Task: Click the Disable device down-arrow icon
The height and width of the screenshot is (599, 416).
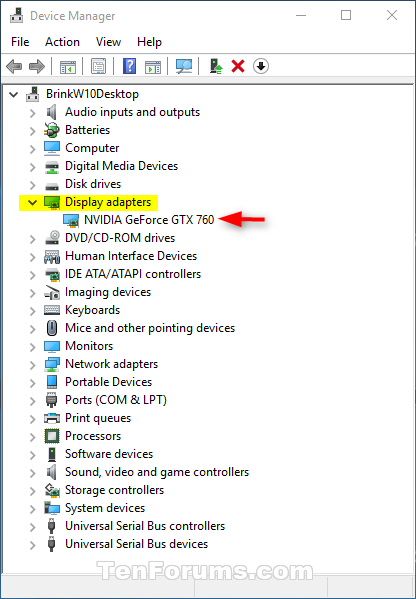Action: (x=261, y=66)
